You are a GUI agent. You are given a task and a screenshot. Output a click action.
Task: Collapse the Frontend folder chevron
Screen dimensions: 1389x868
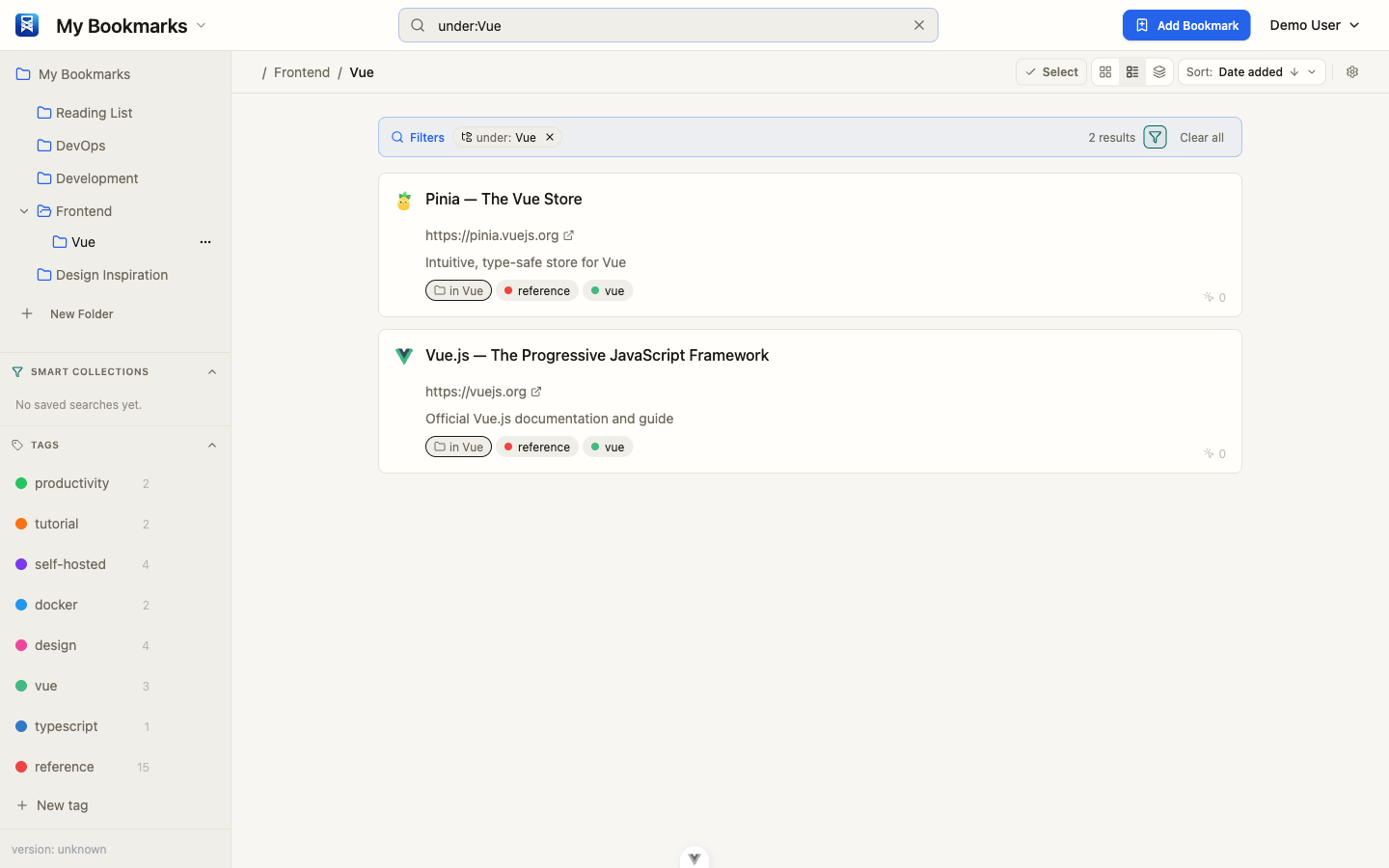tap(24, 211)
